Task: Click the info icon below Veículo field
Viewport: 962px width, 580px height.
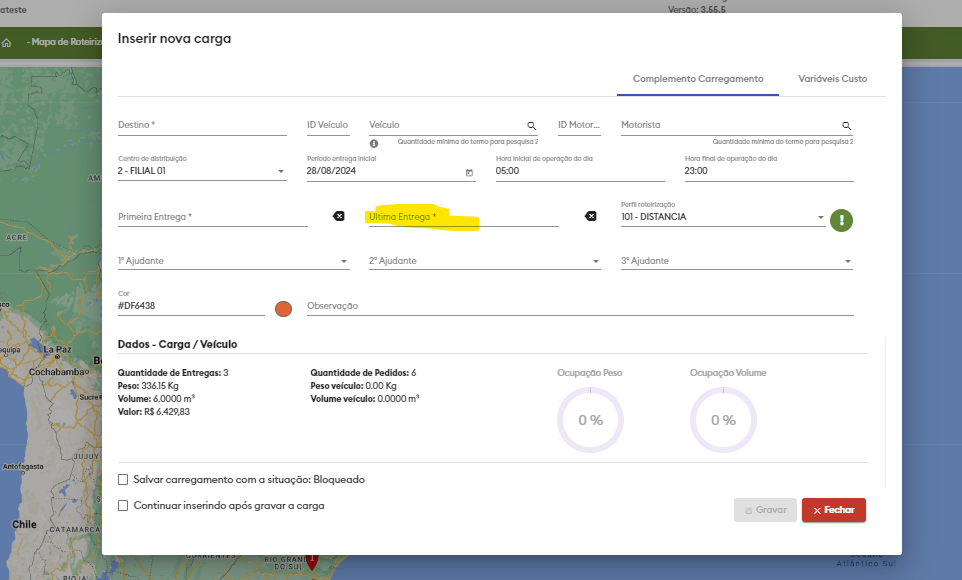Action: 374,144
